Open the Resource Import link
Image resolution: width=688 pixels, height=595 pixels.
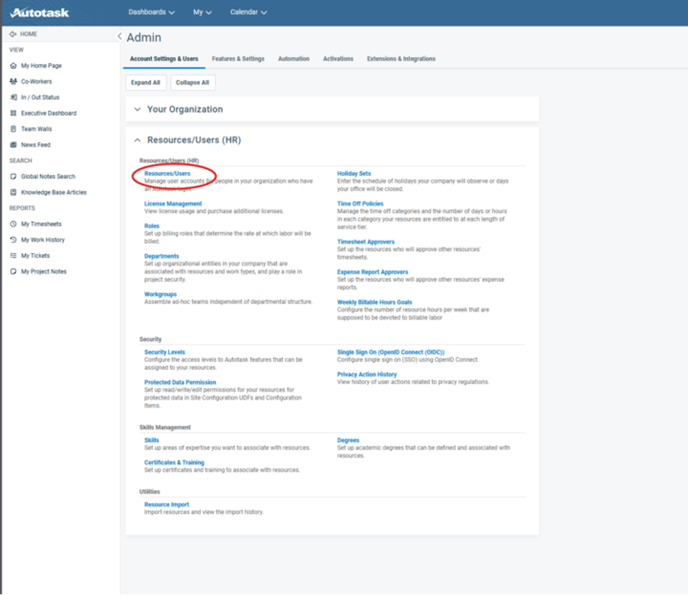click(167, 505)
